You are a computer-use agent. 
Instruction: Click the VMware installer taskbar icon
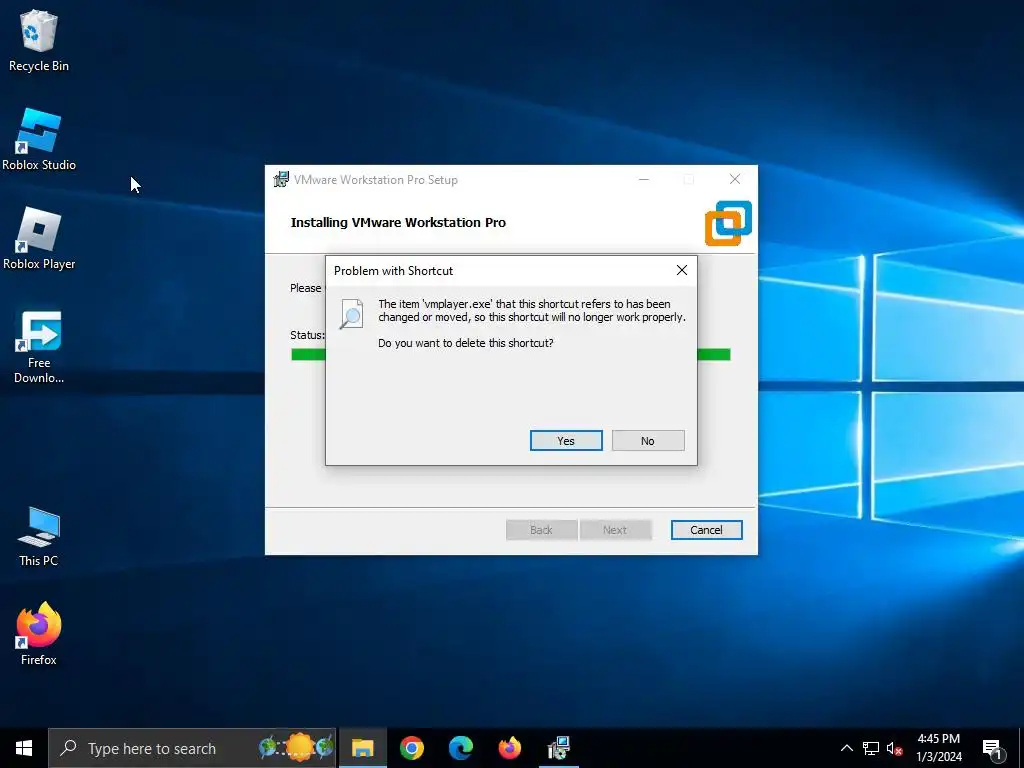[x=558, y=748]
